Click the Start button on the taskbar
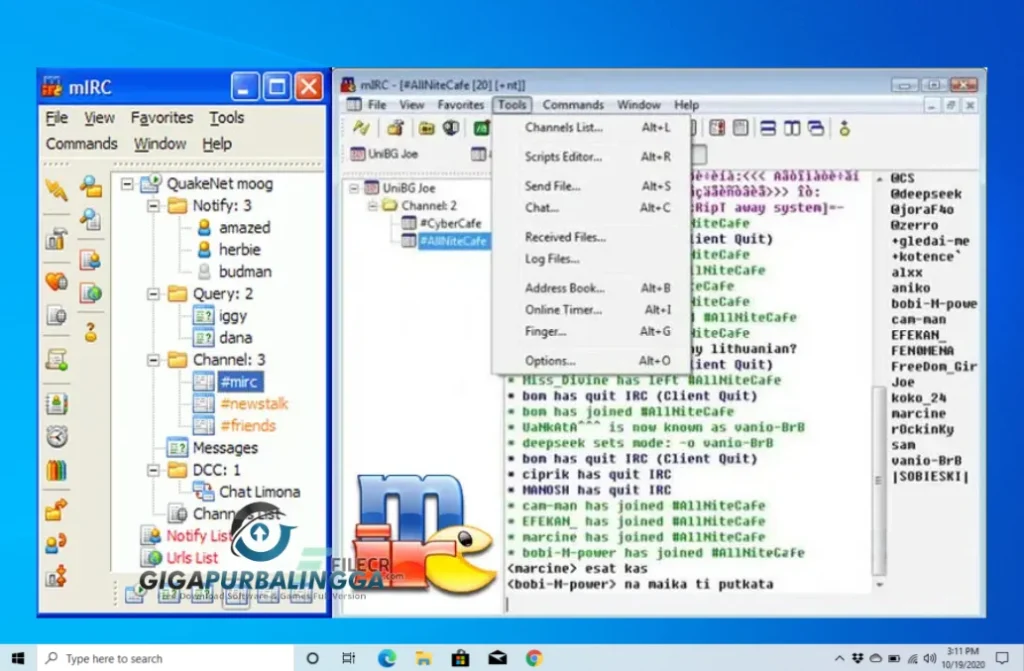1024x671 pixels. tap(15, 658)
